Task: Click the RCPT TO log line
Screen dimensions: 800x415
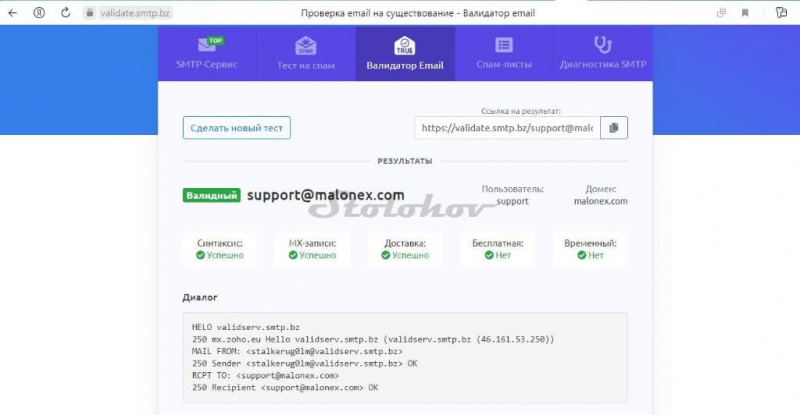Action: pos(265,375)
